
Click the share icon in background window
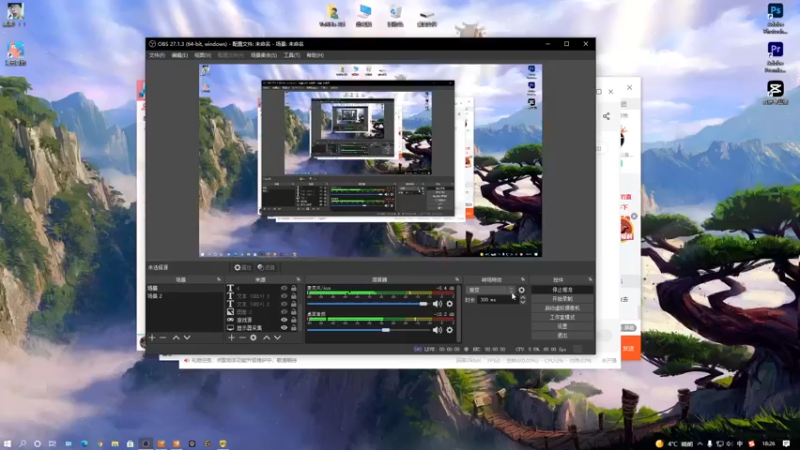tap(606, 116)
